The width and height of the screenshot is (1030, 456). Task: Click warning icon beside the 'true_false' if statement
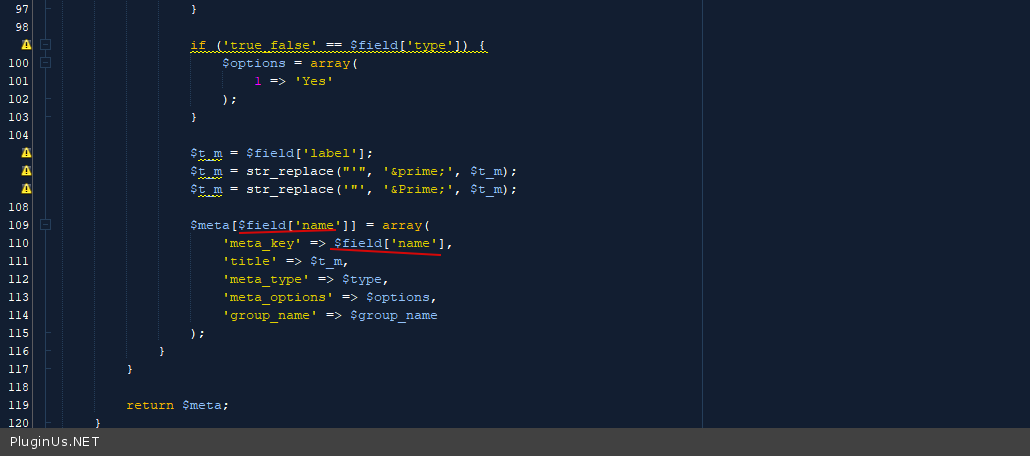click(26, 45)
